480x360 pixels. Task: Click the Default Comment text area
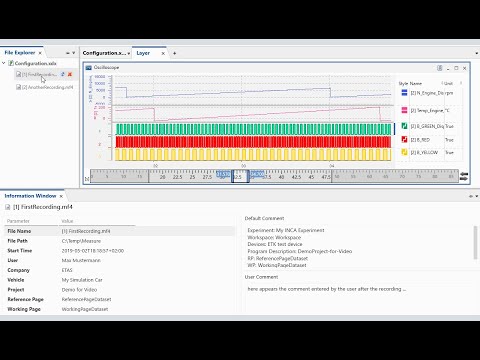[359, 247]
